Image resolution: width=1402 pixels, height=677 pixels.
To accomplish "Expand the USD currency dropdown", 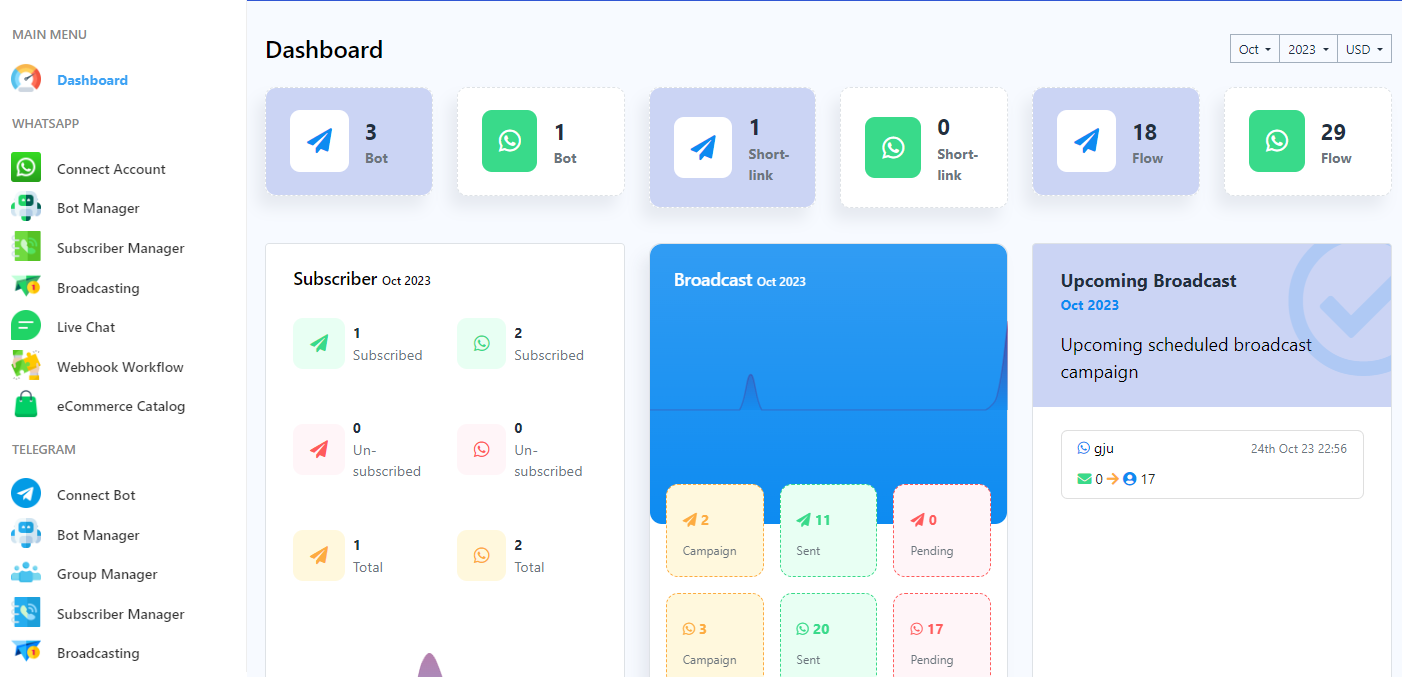I will point(1364,49).
